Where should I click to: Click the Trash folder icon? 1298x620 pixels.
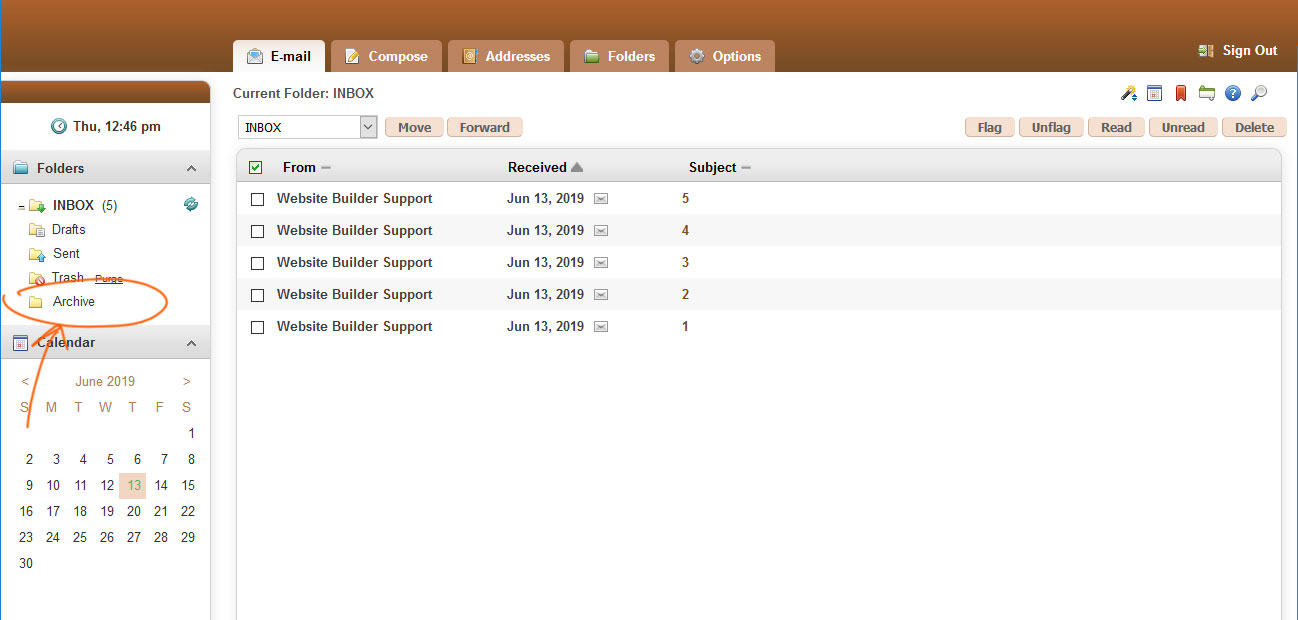(x=37, y=278)
